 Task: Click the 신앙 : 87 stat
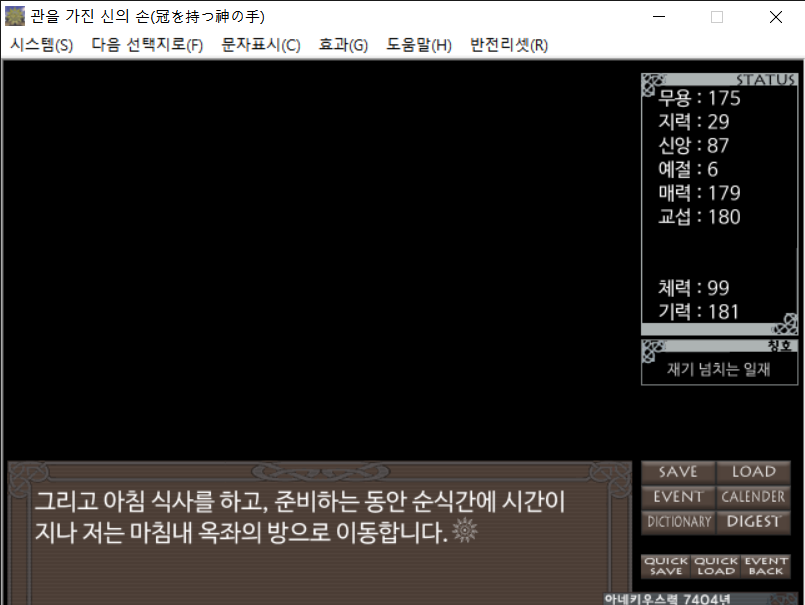pyautogui.click(x=694, y=145)
